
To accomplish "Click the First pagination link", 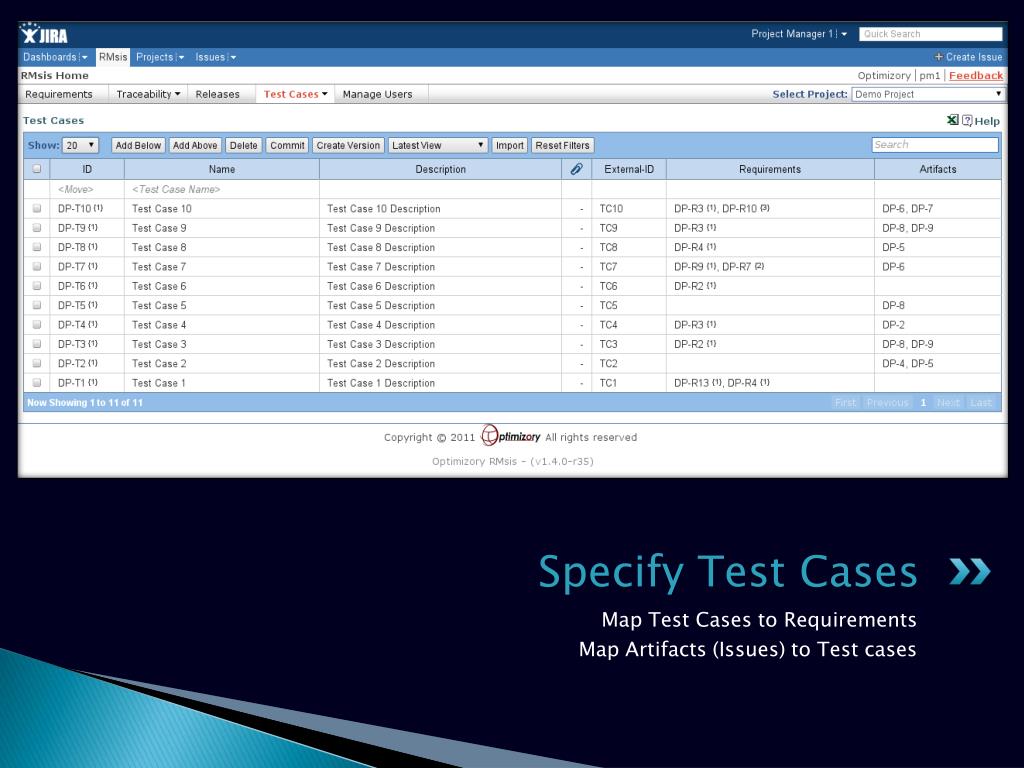I will 845,402.
